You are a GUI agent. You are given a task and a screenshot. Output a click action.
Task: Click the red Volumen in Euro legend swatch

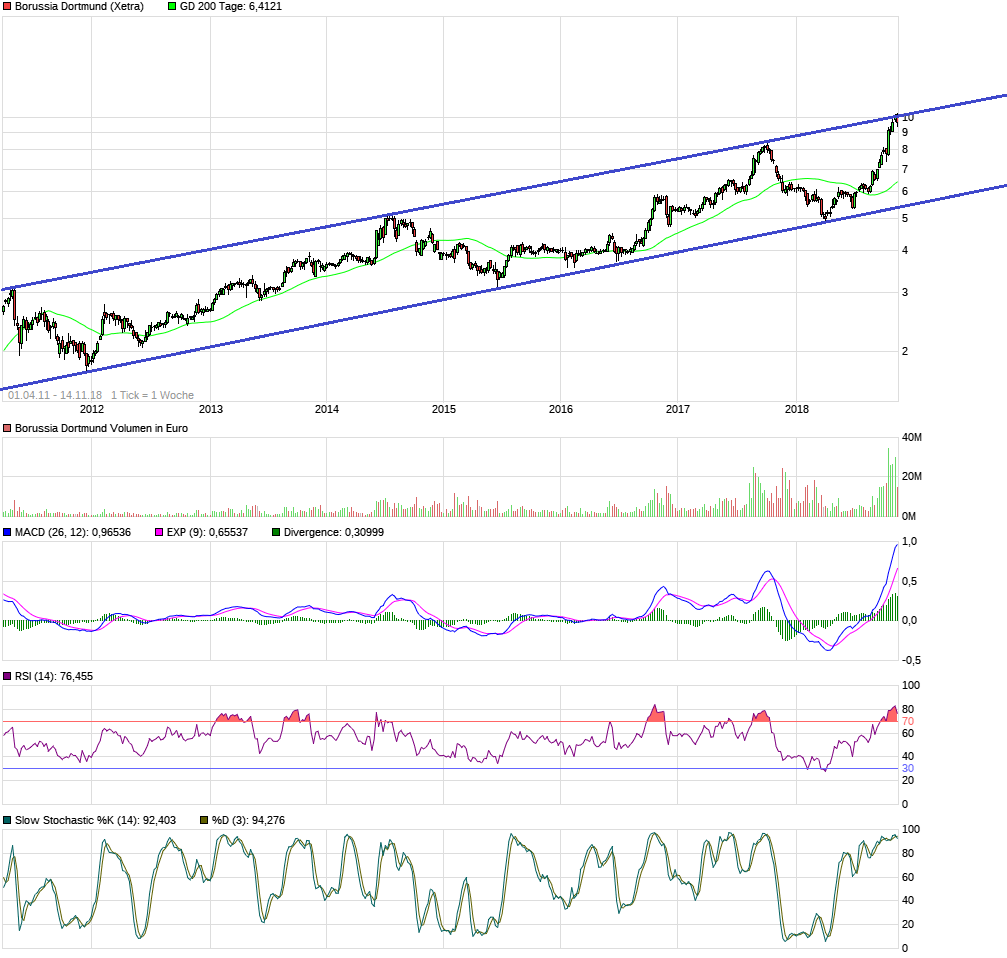7,428
